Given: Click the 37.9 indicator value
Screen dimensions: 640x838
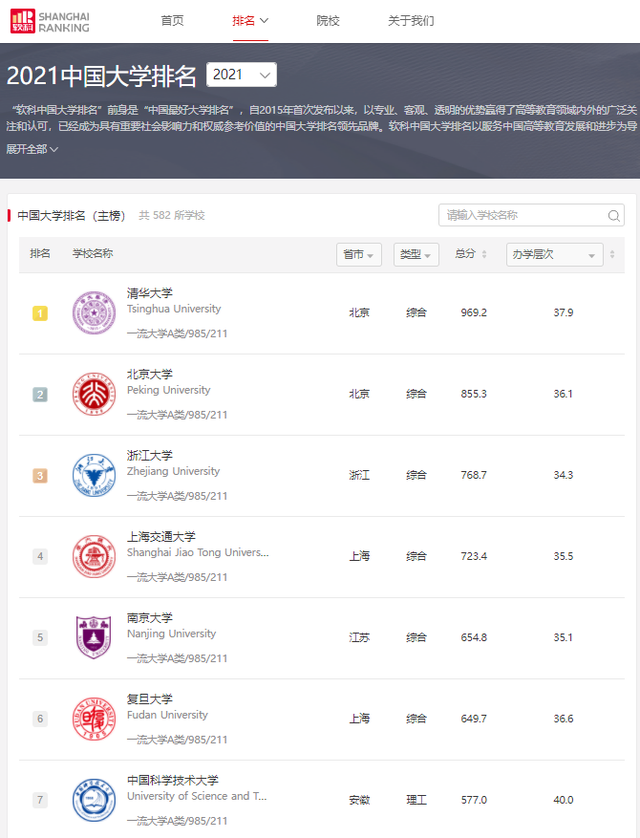Looking at the screenshot, I should (563, 313).
